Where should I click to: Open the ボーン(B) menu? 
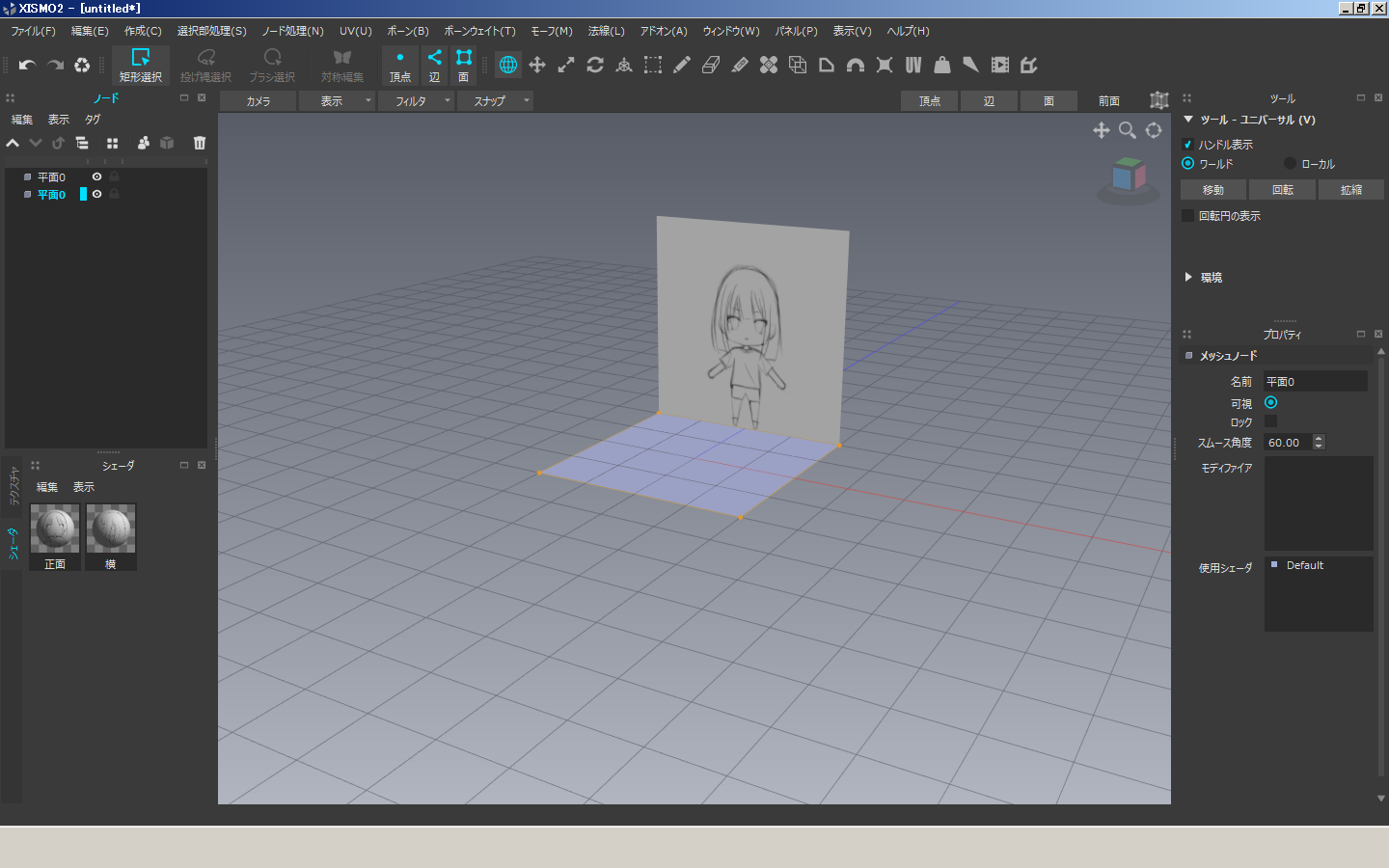tap(408, 31)
